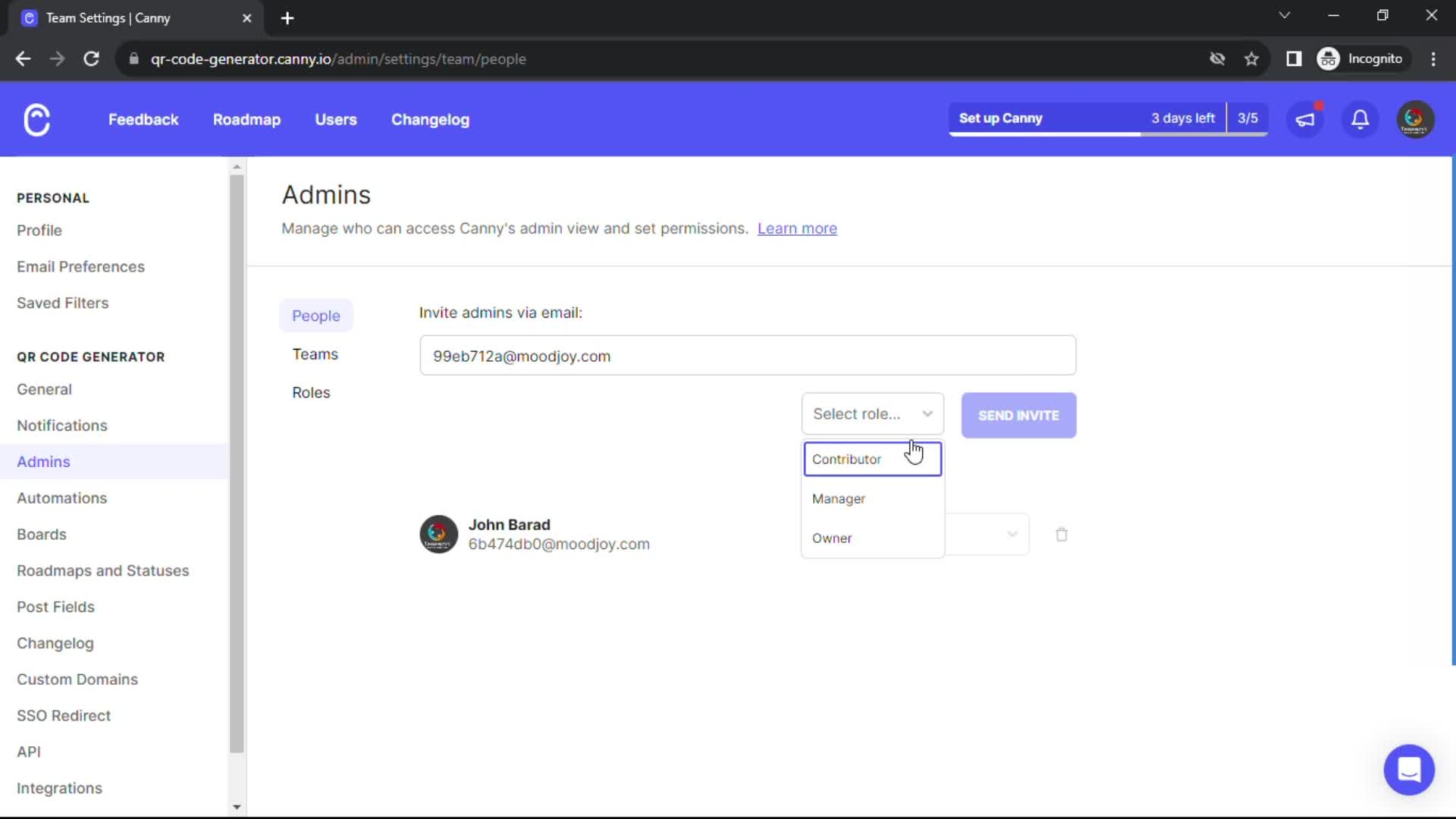The height and width of the screenshot is (819, 1456).
Task: Click email invite input field
Action: 748,356
